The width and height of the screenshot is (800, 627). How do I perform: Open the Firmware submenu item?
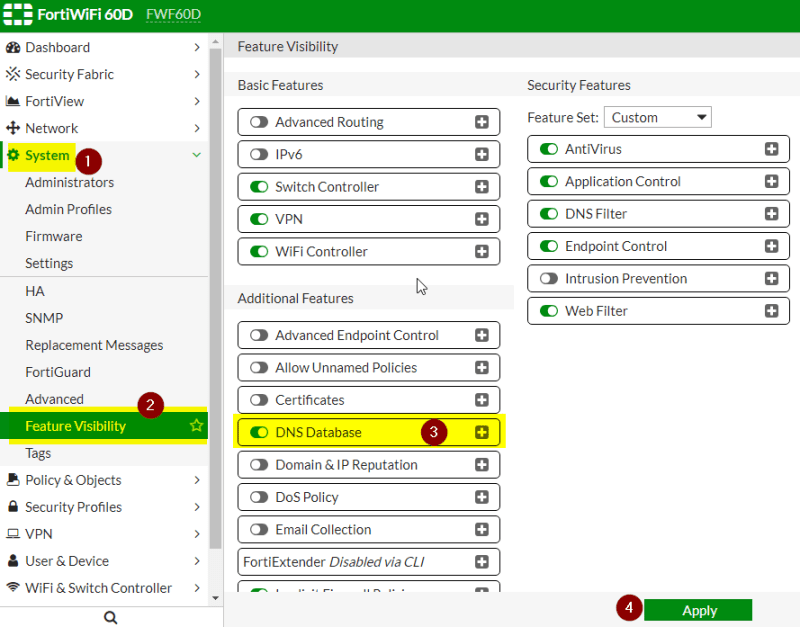point(54,236)
